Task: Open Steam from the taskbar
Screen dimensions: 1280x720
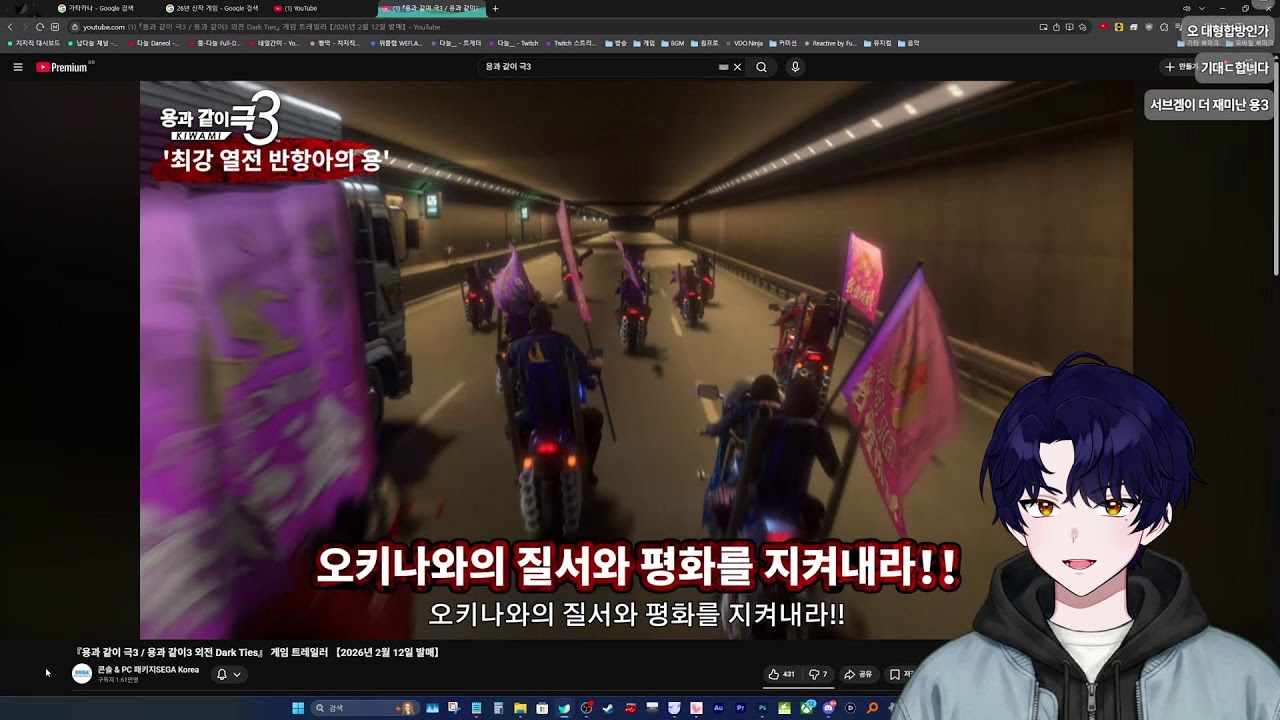Action: (x=608, y=708)
